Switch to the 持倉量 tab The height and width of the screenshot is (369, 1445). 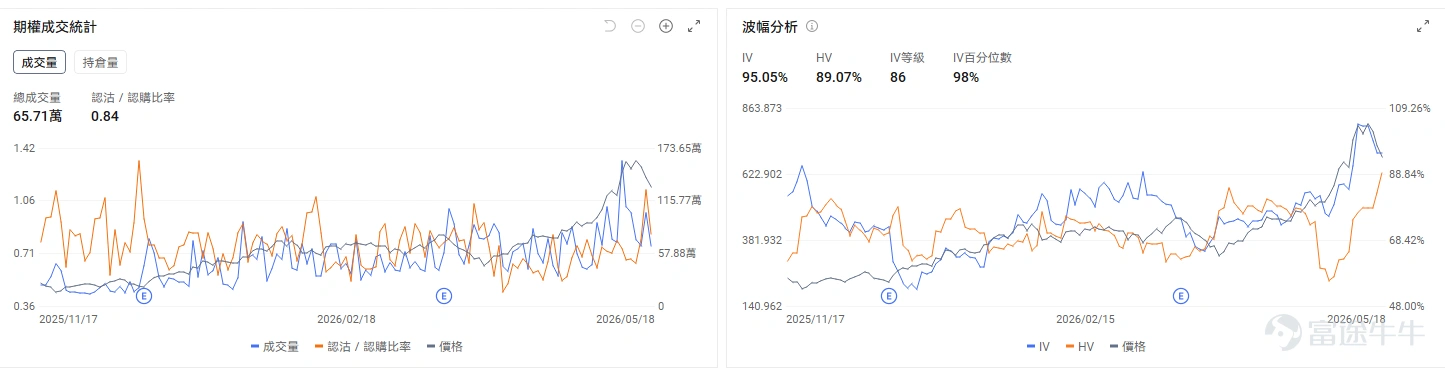[100, 62]
